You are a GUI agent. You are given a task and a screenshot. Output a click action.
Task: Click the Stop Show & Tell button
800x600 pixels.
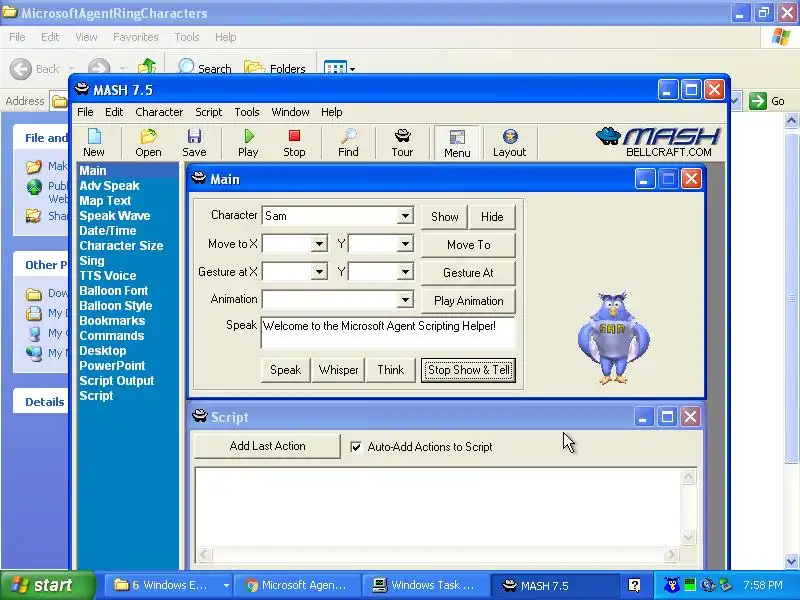pos(468,370)
